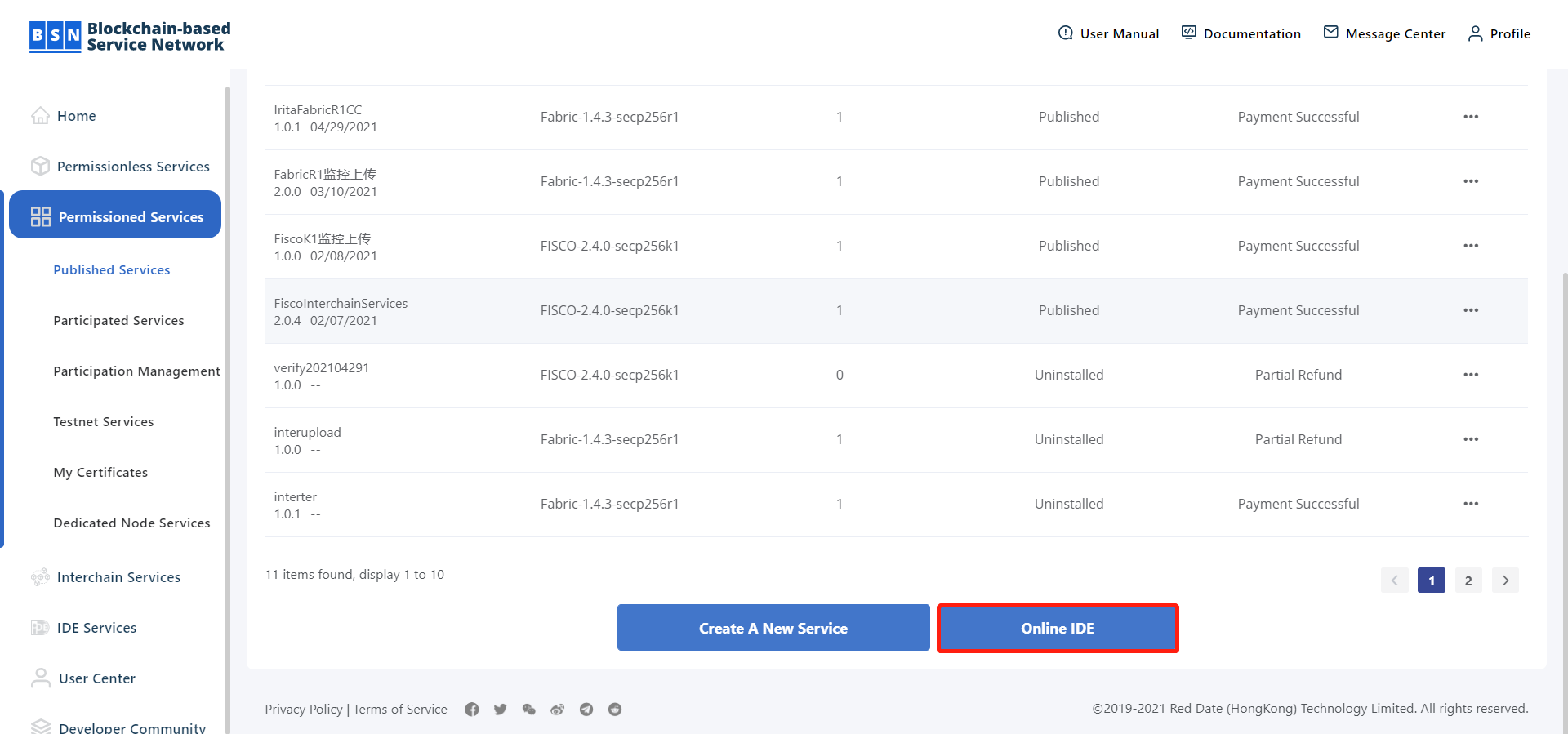Screen dimensions: 1568x734
Task: Click Published status for IritaFabricR1CC
Action: [1069, 117]
